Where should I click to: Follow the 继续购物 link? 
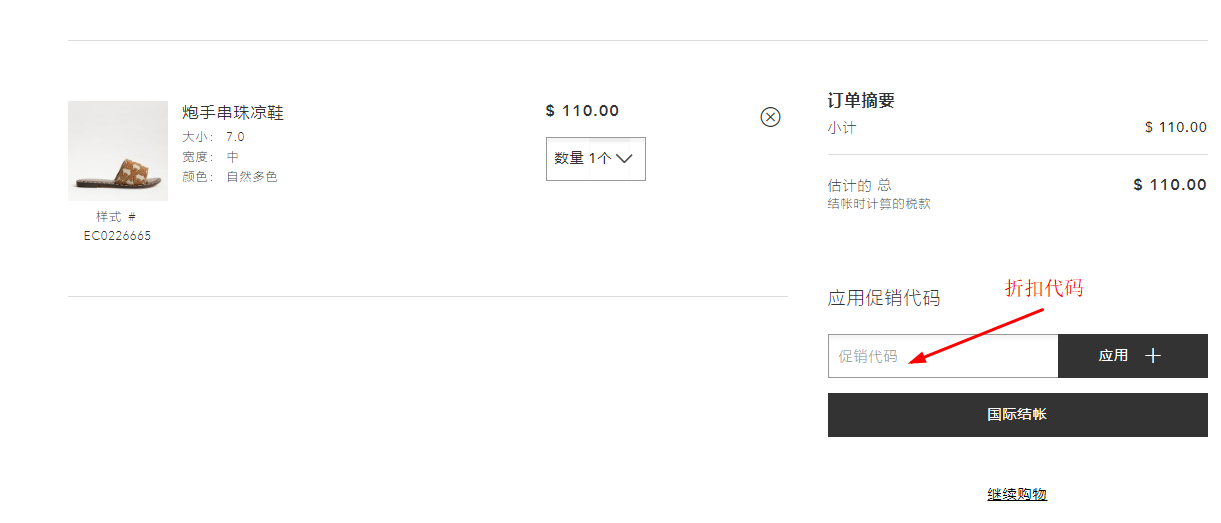click(x=1017, y=494)
